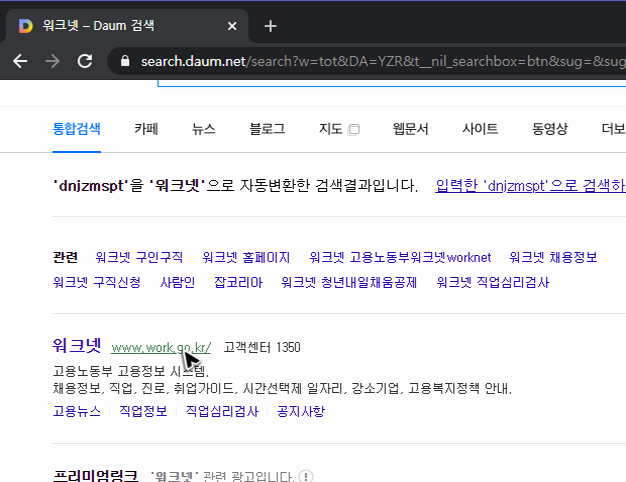Click related search 잡코리아
This screenshot has width=626, height=482.
pos(238,282)
